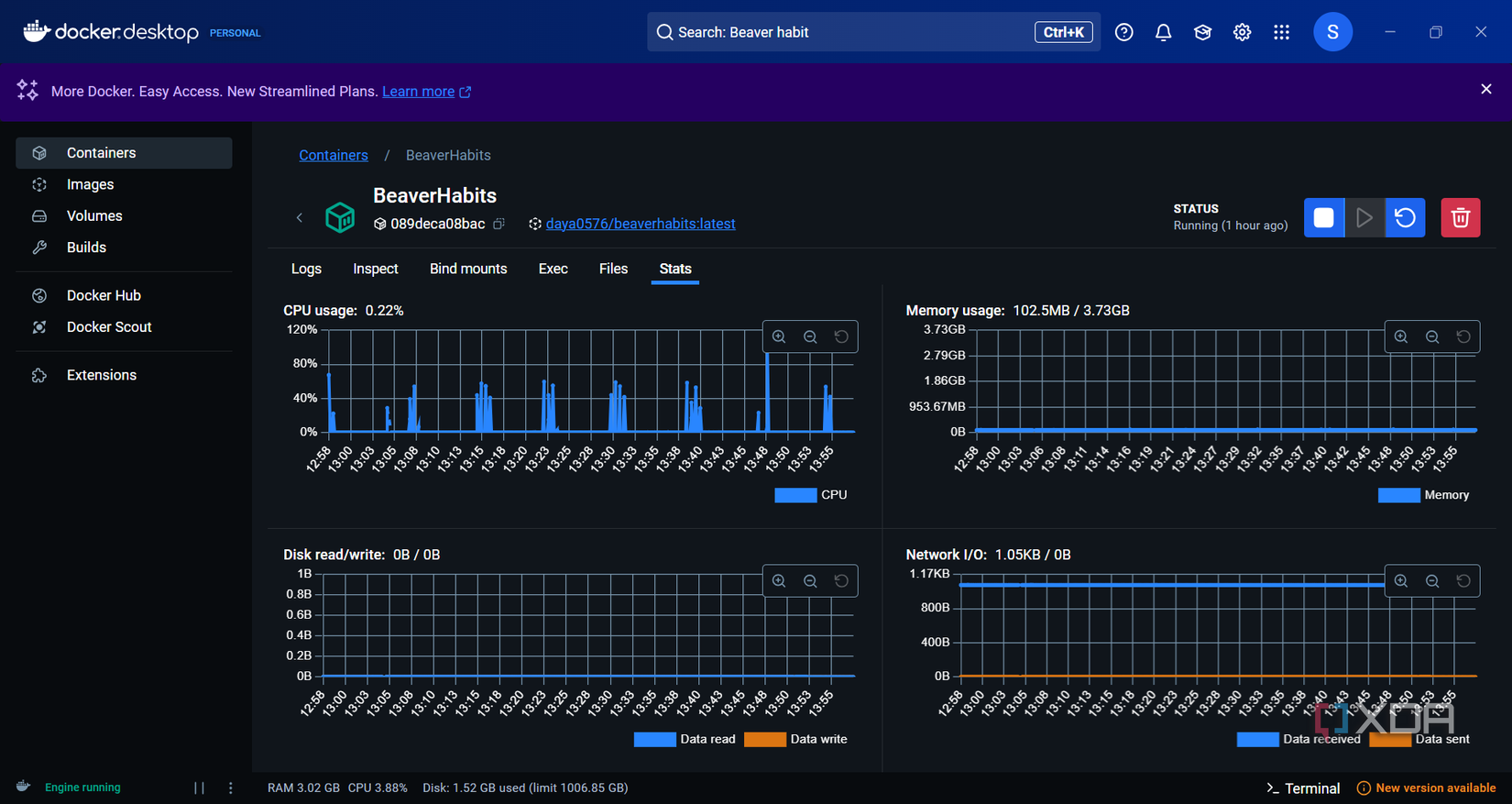Viewport: 1512px width, 804px height.
Task: Zoom in on the CPU usage chart
Action: click(779, 336)
